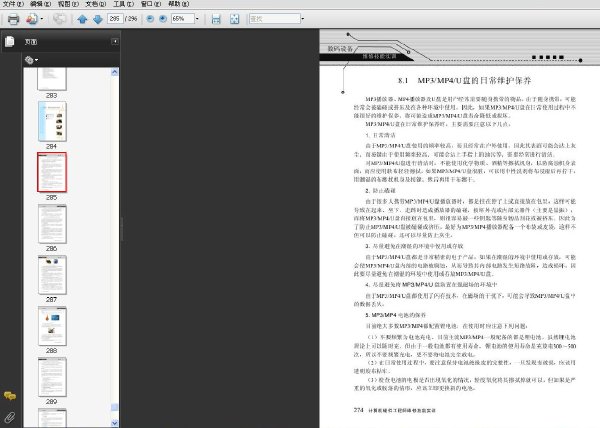
Task: Click the total page count text '/ 296'
Action: point(131,18)
